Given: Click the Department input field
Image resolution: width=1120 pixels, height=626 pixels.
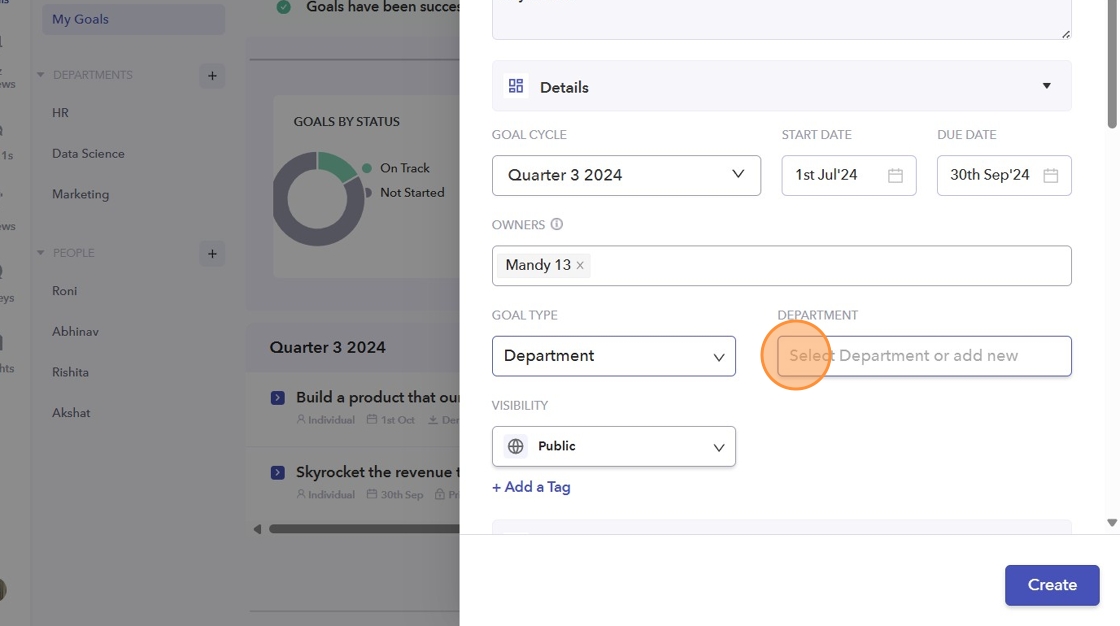Looking at the screenshot, I should (x=924, y=356).
